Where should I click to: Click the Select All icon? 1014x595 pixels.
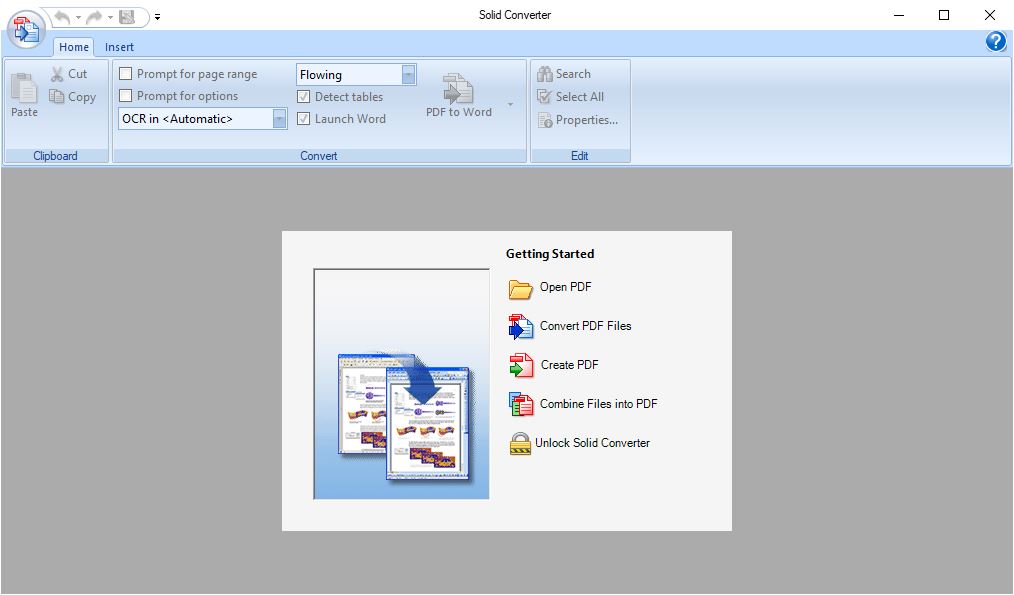(x=545, y=97)
